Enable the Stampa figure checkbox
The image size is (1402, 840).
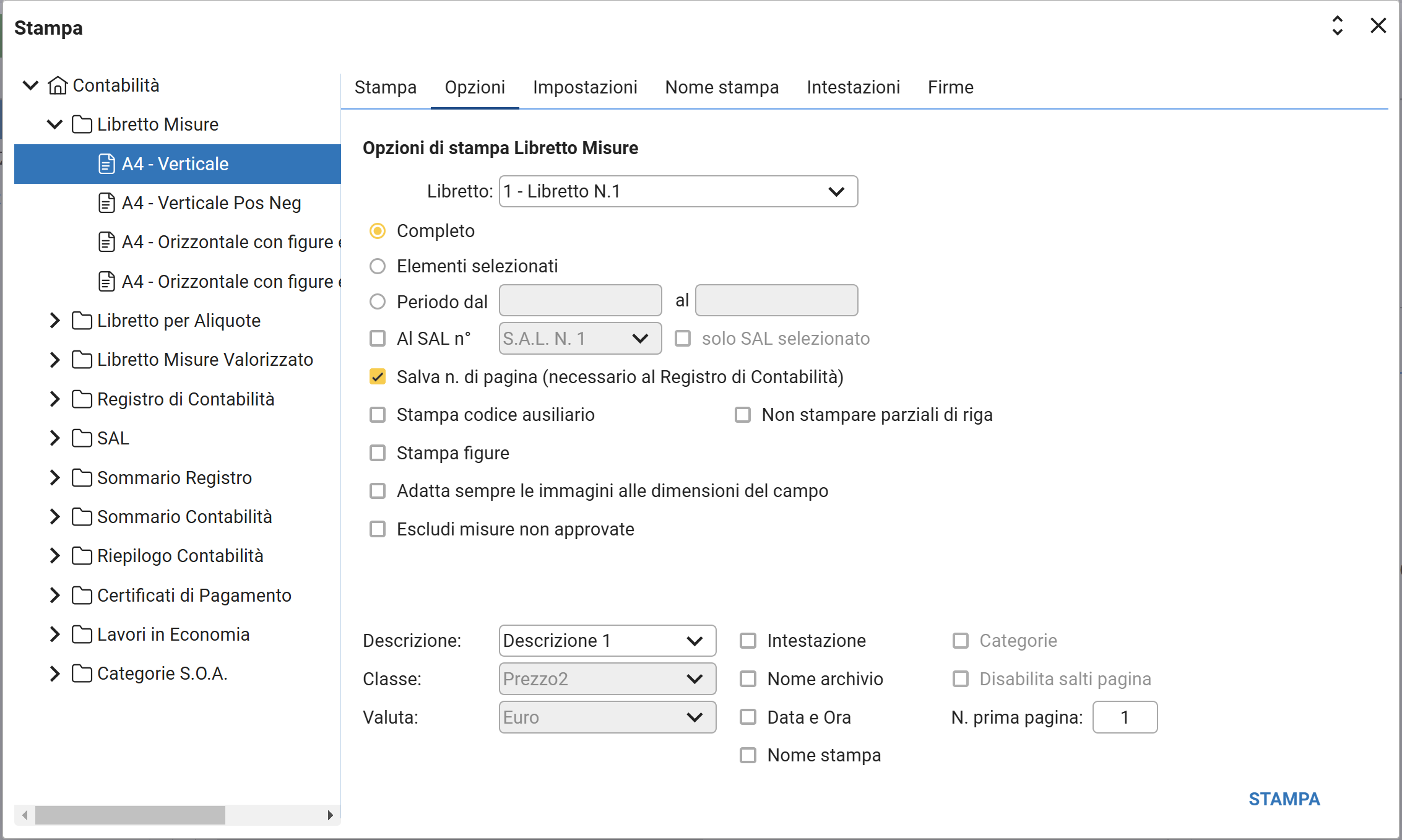coord(378,453)
